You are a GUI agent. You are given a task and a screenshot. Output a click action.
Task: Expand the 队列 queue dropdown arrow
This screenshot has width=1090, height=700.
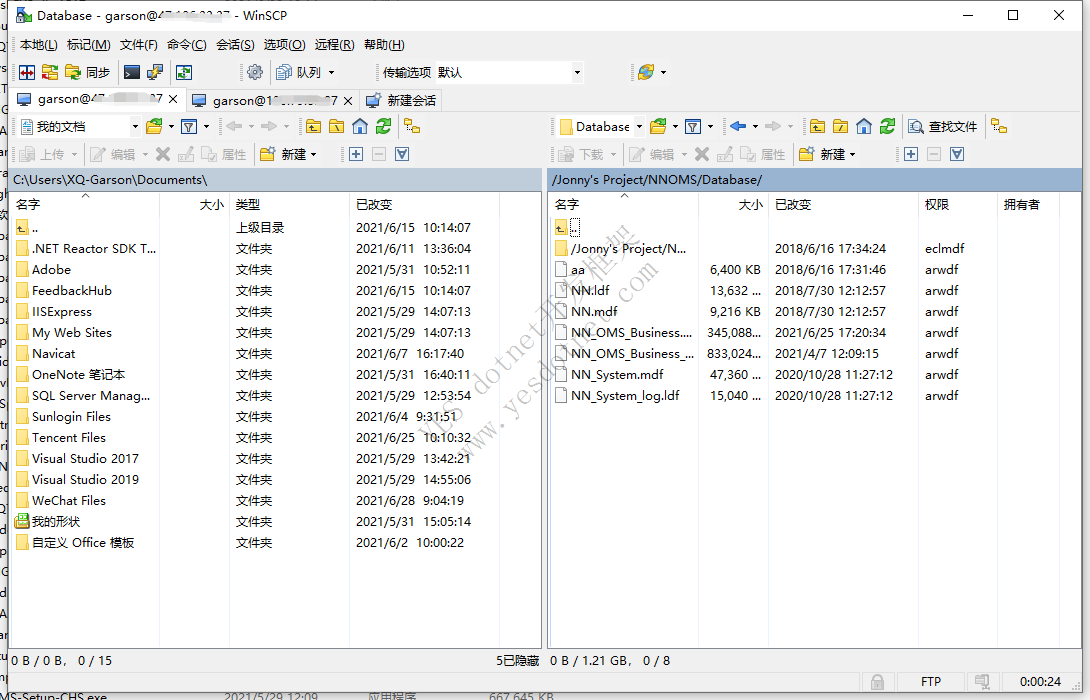point(332,72)
